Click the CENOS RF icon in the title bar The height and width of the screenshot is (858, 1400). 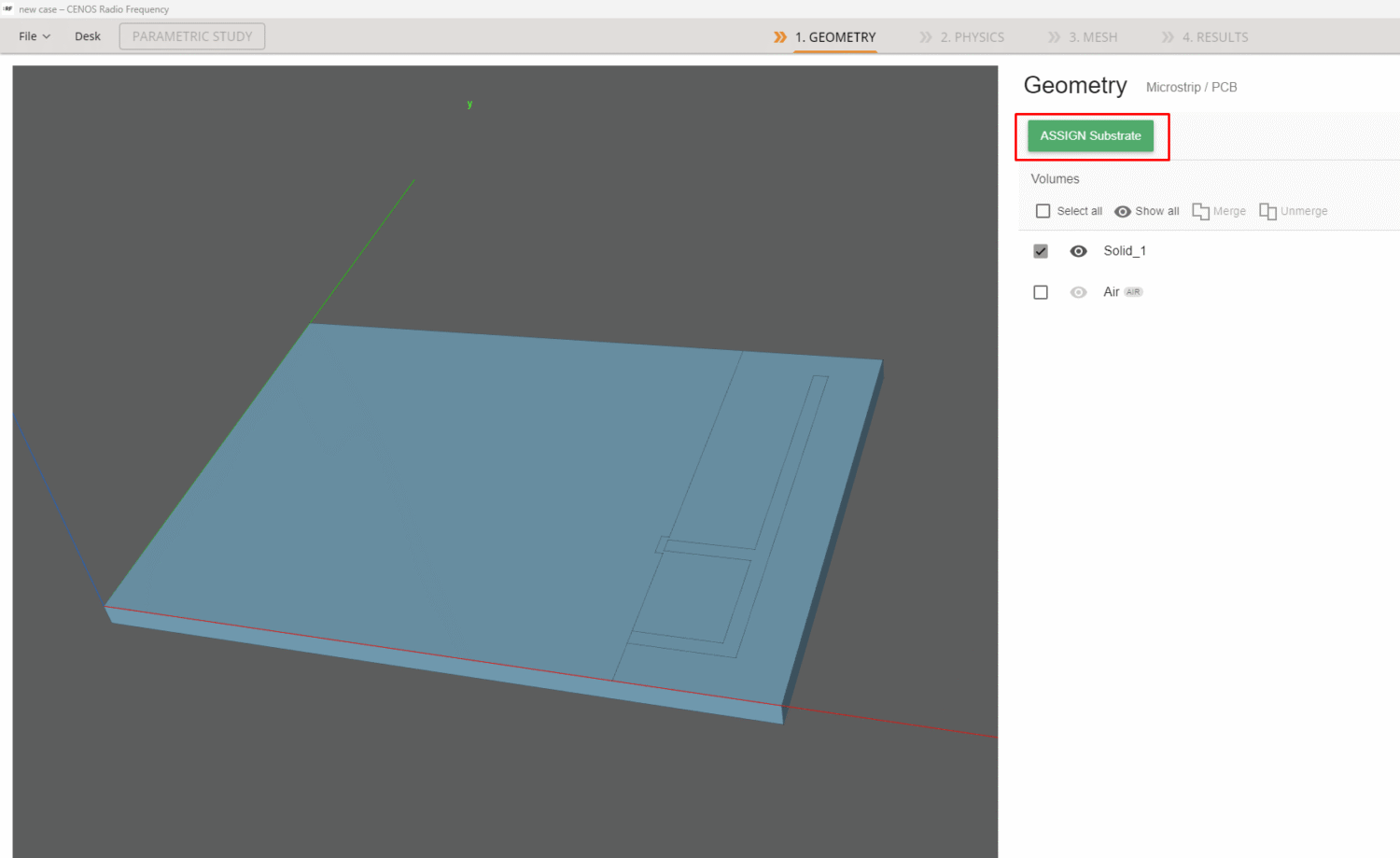tap(10, 9)
